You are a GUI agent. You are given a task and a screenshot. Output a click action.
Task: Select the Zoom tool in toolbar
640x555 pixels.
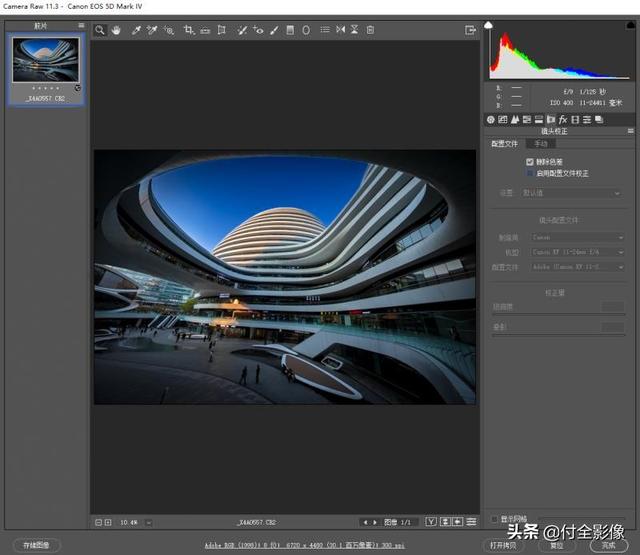pyautogui.click(x=100, y=30)
